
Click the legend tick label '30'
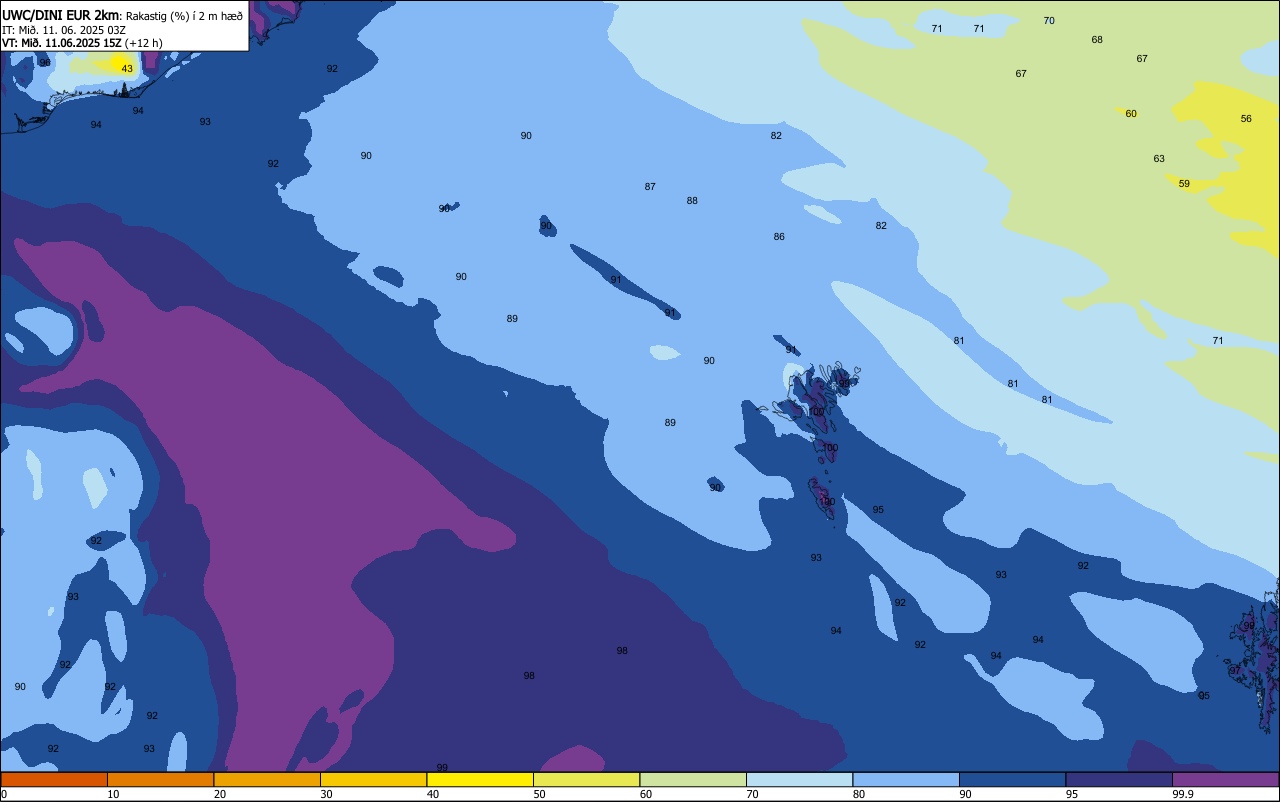click(x=326, y=794)
